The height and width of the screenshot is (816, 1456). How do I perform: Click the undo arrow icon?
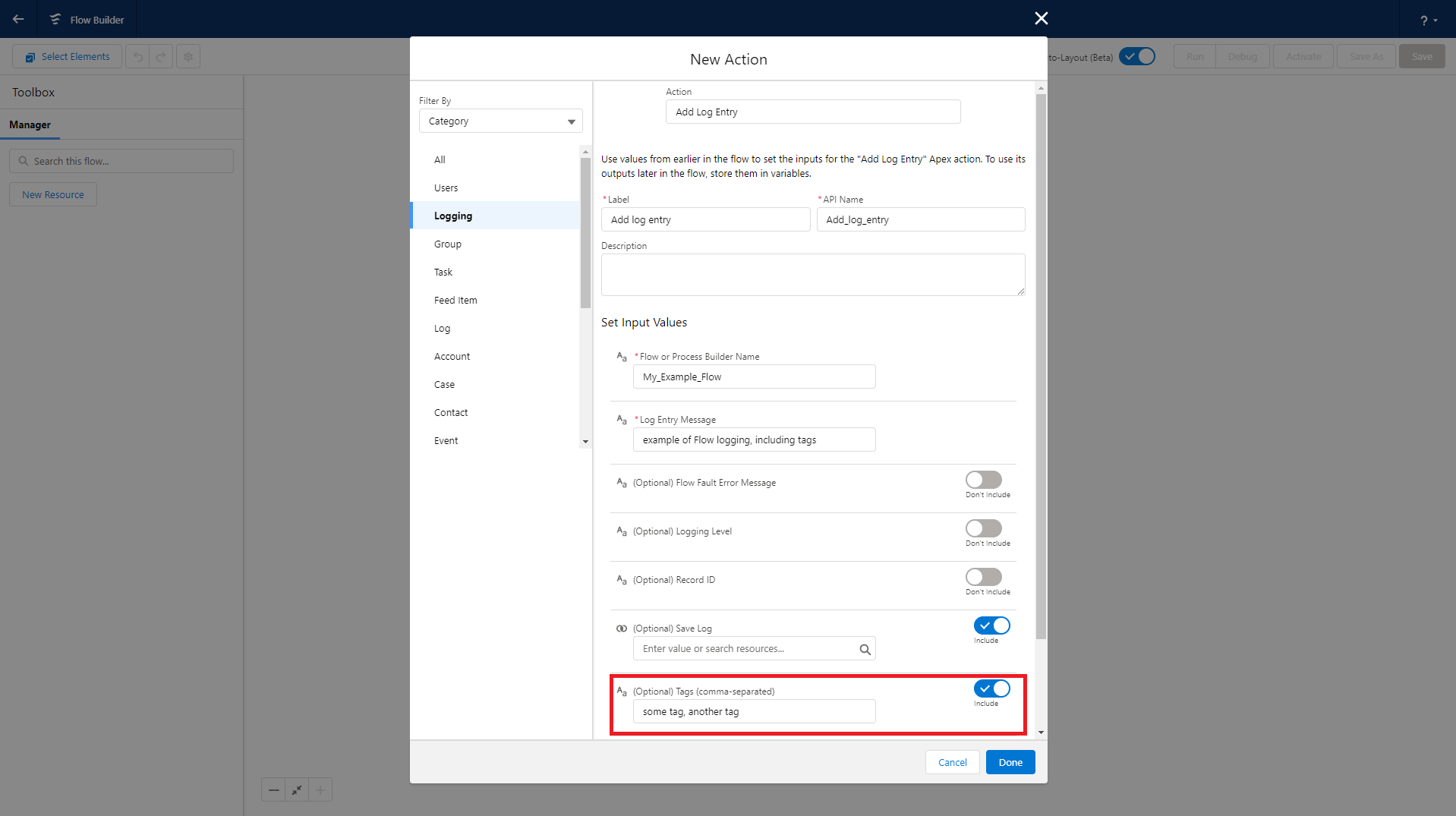(x=137, y=57)
